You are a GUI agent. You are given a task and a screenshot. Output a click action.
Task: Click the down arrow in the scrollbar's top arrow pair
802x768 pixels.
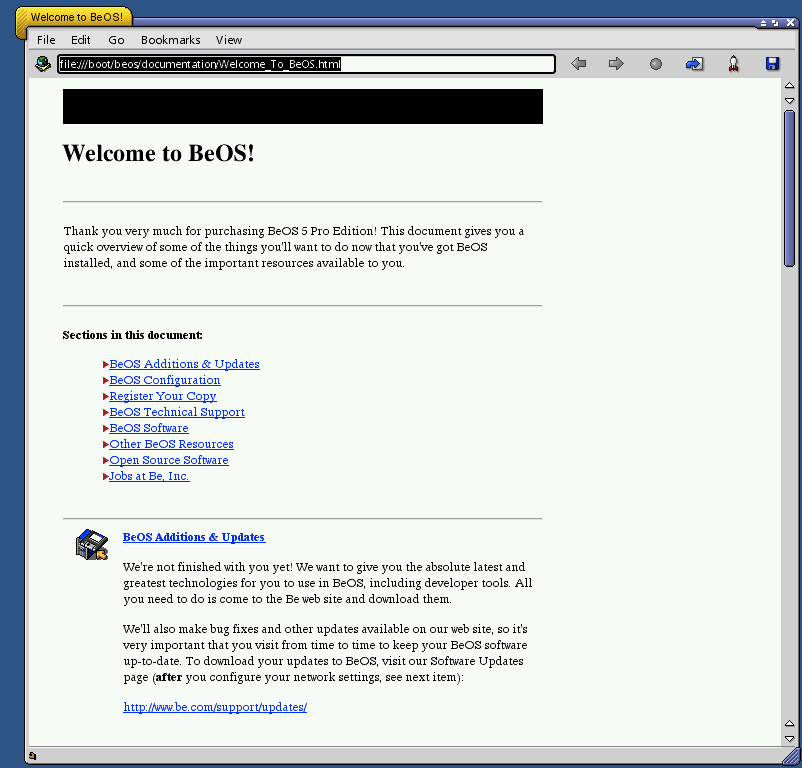point(790,101)
